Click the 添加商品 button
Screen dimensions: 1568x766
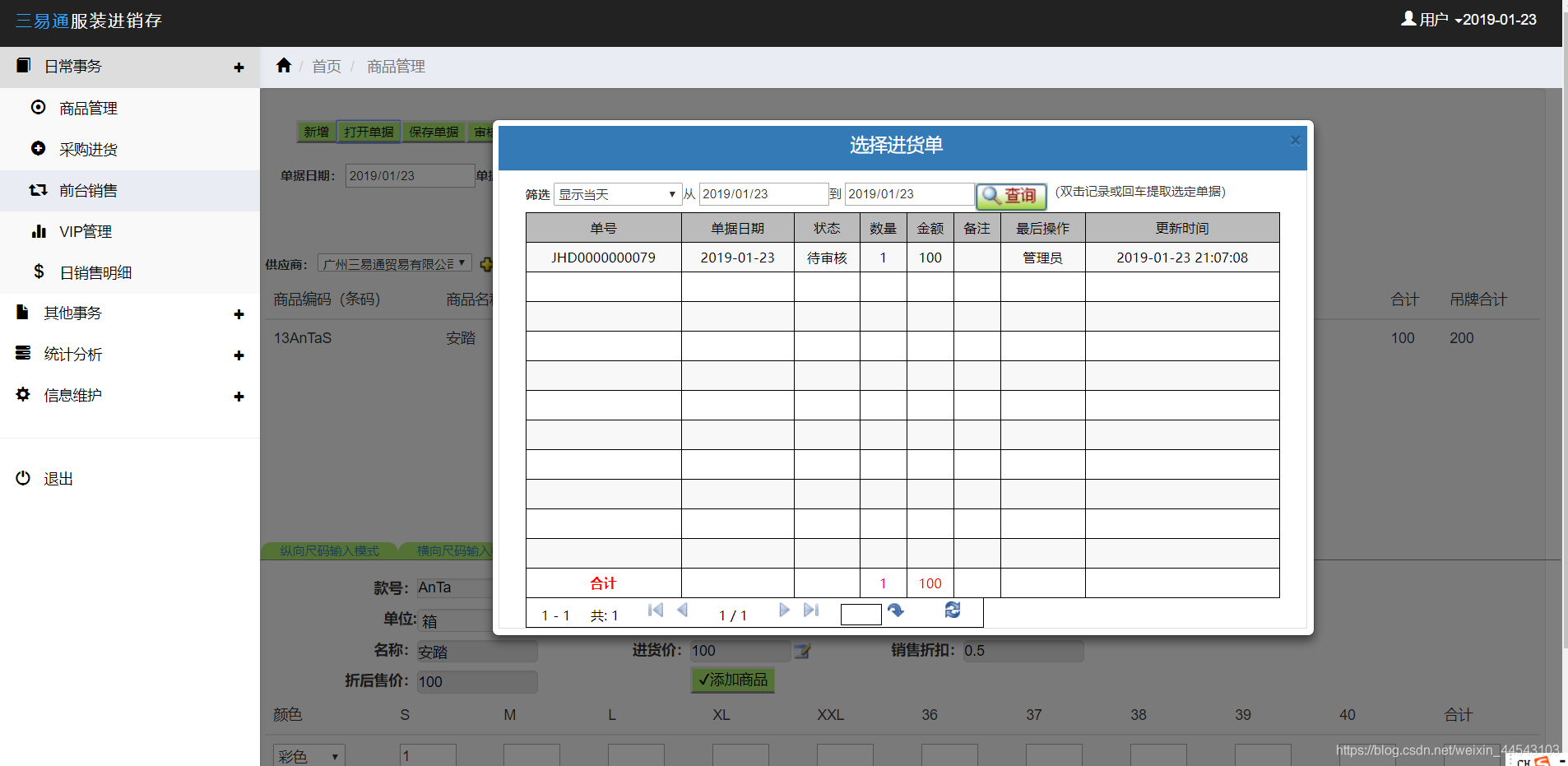732,680
